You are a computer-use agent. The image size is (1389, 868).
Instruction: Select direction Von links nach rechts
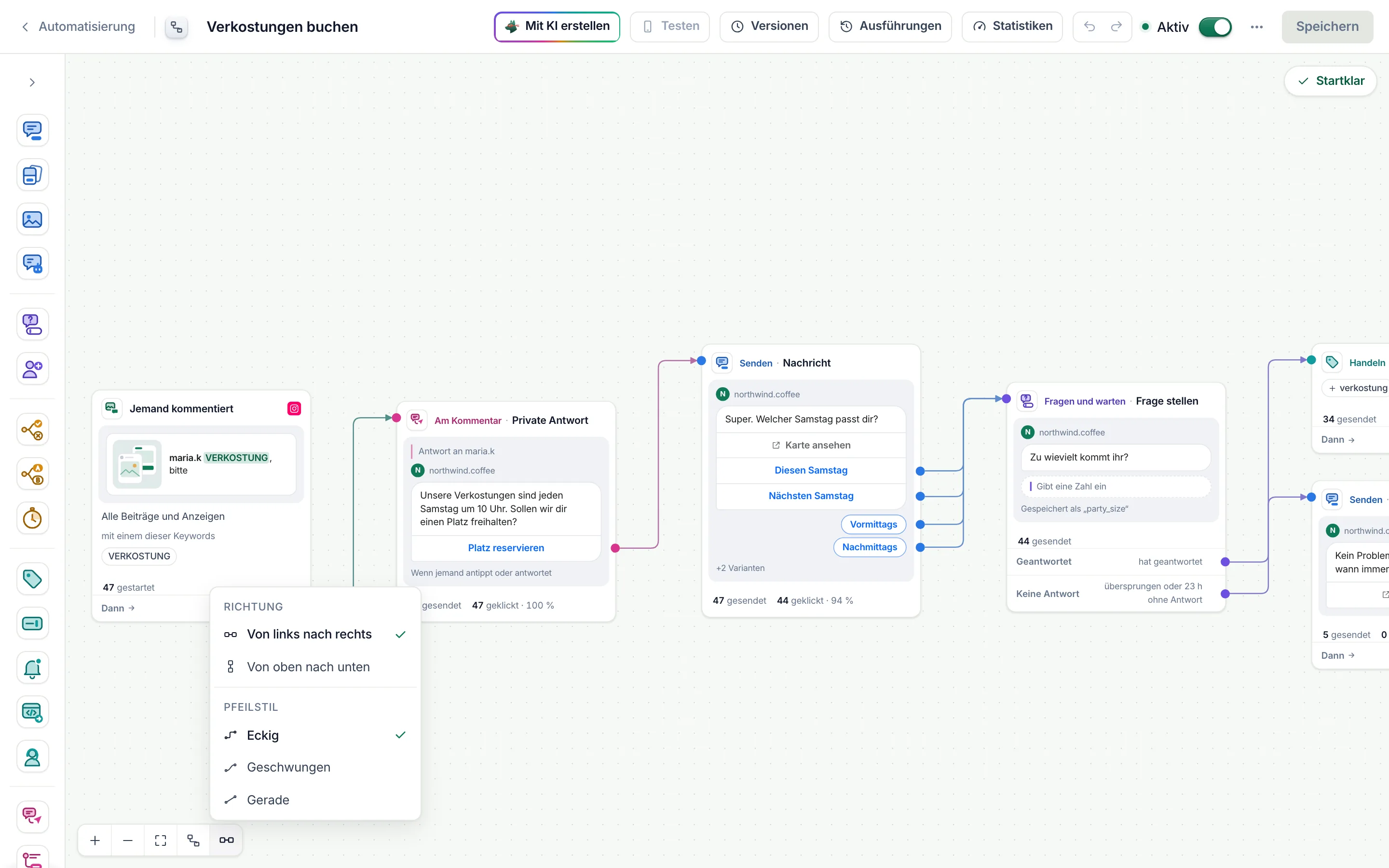click(315, 634)
